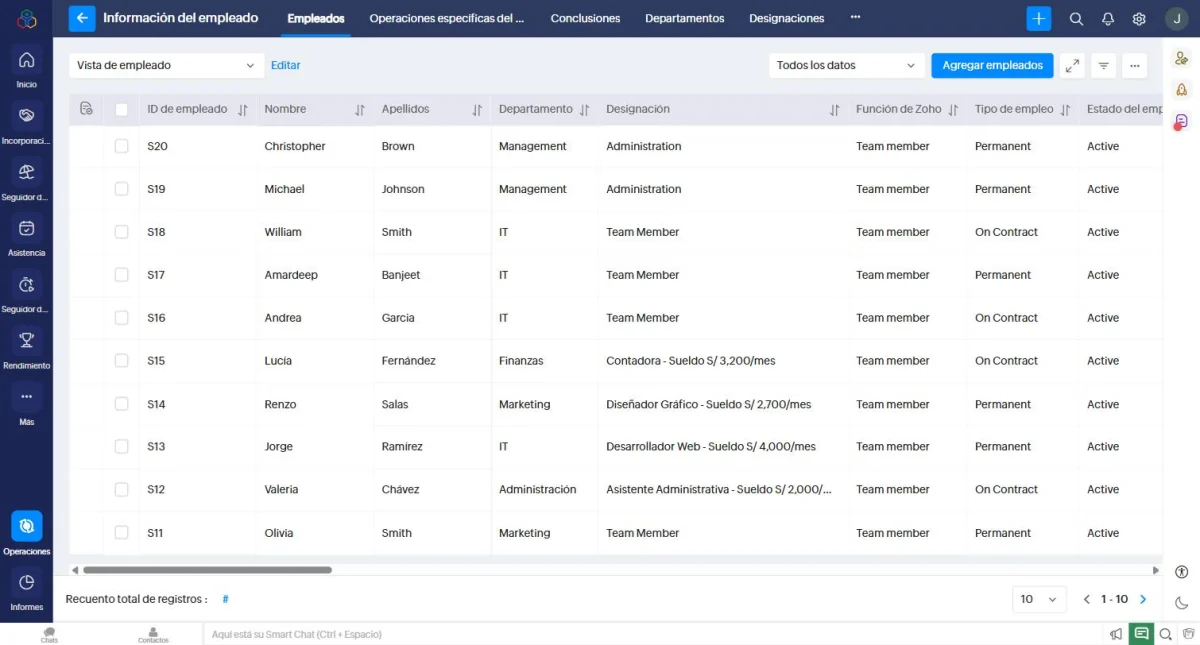
Task: Open the three-dot table options menu
Action: click(1134, 65)
